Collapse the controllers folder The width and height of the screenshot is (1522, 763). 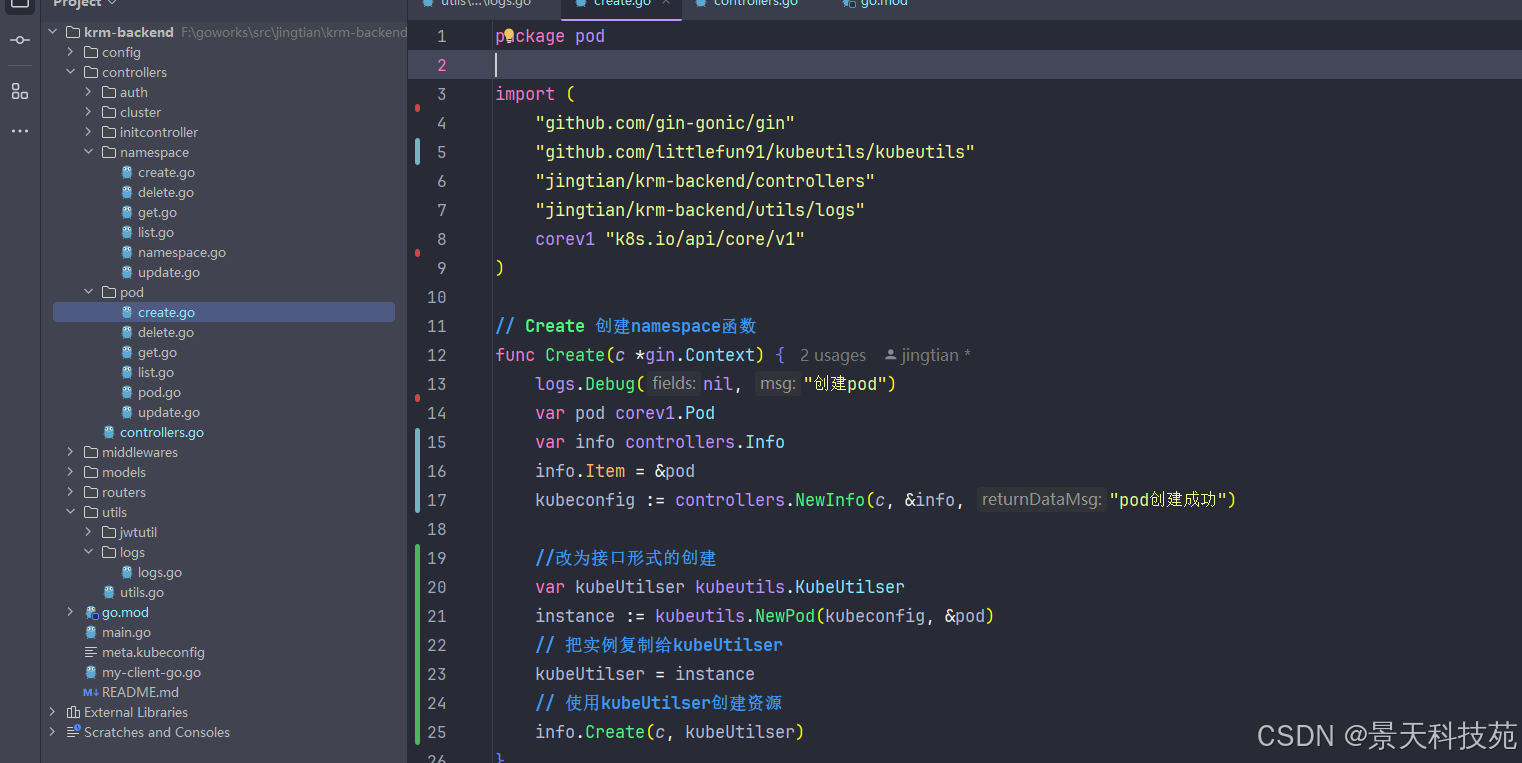click(70, 72)
